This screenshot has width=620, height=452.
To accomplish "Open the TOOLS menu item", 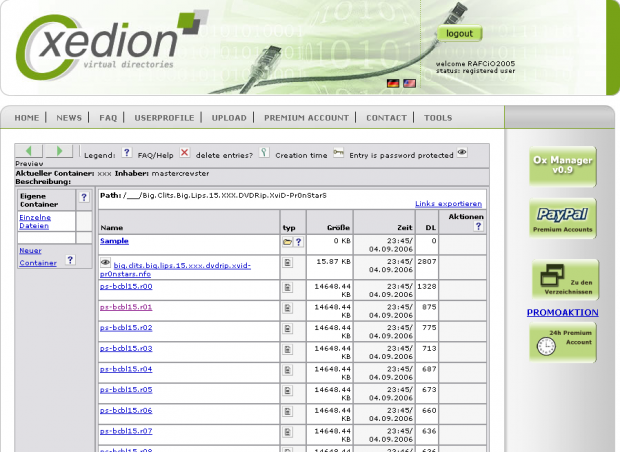I will 438,118.
